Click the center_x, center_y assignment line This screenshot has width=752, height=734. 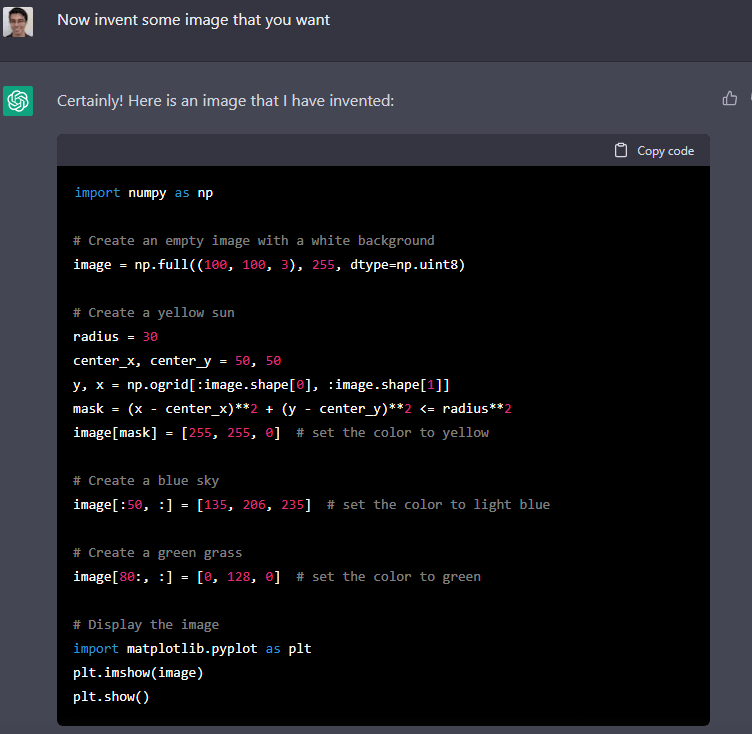177,360
